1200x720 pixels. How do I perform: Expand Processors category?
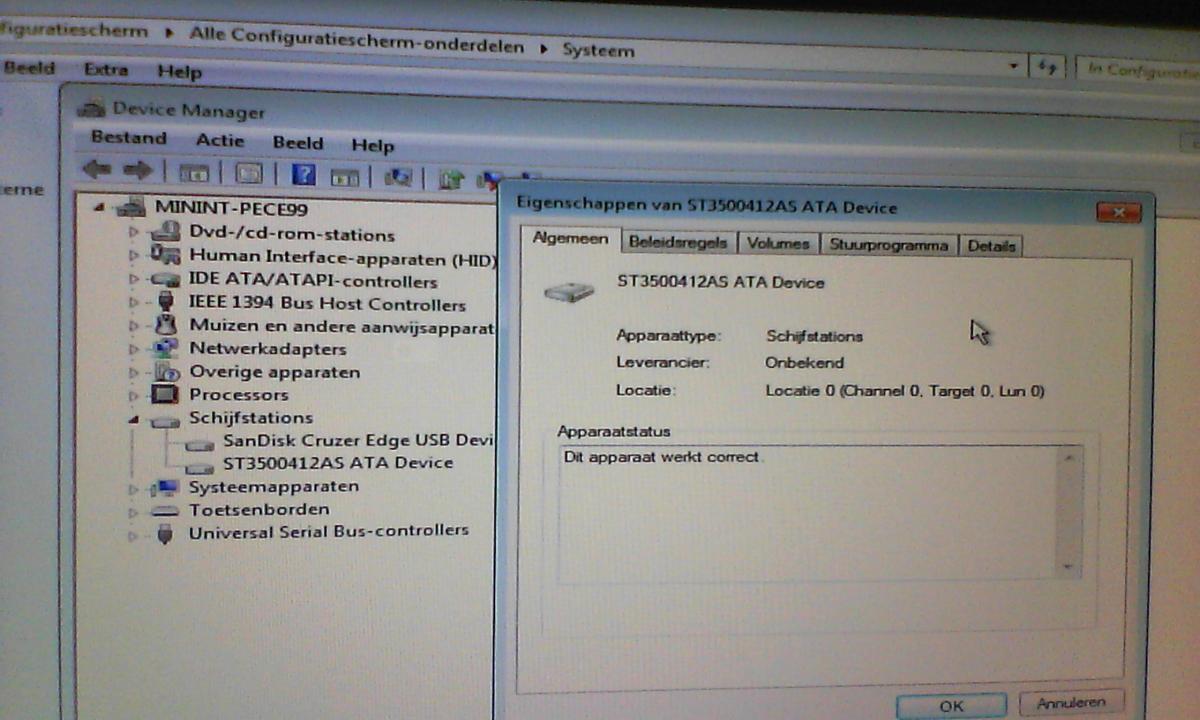pyautogui.click(x=134, y=395)
